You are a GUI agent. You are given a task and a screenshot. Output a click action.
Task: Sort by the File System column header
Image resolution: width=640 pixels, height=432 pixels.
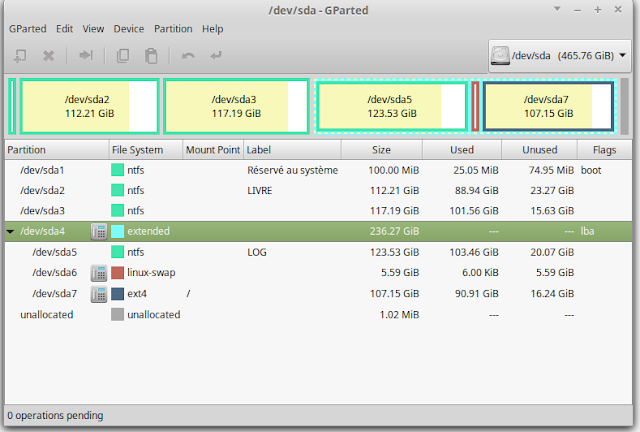(x=146, y=150)
